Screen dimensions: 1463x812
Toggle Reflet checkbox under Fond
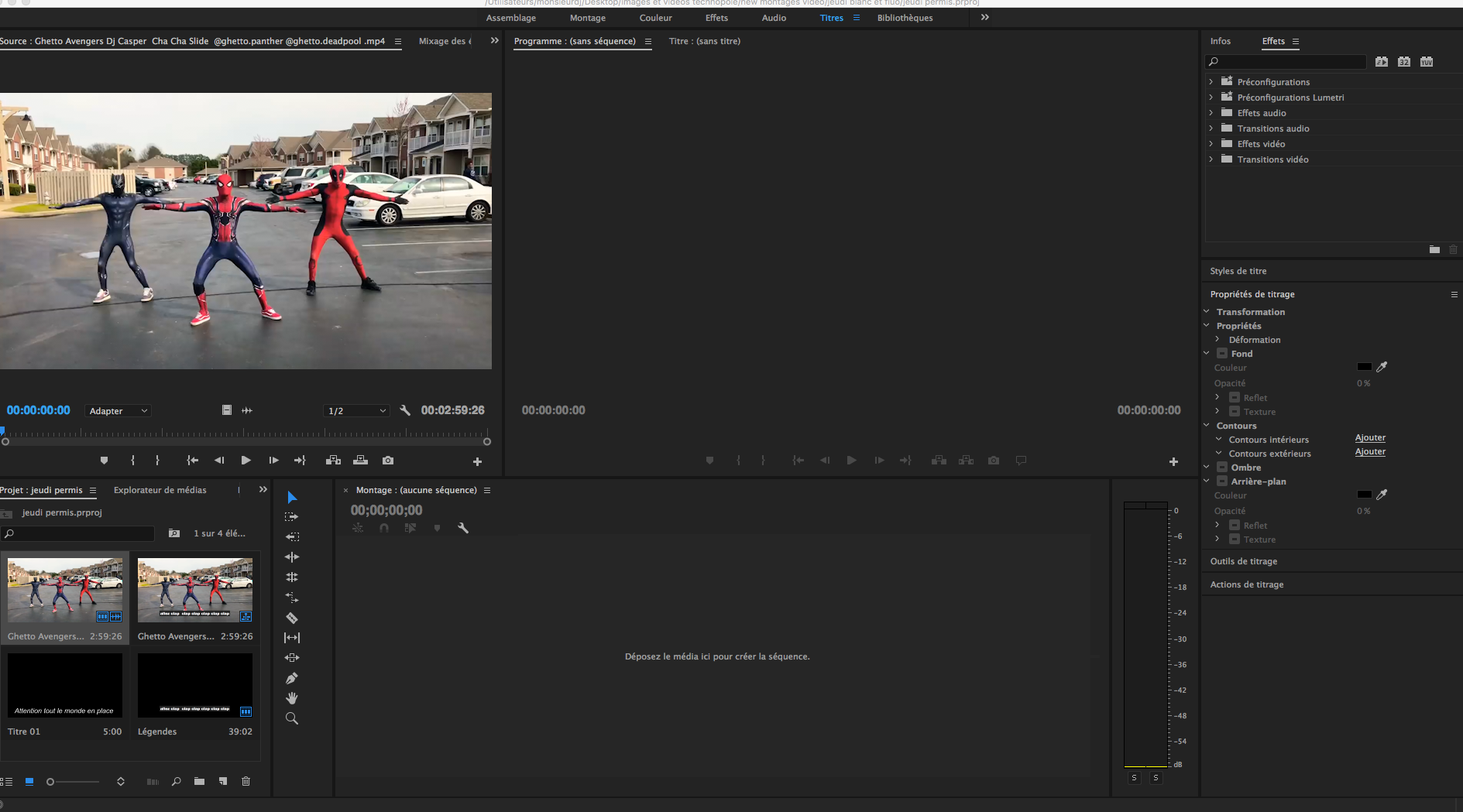[1235, 397]
